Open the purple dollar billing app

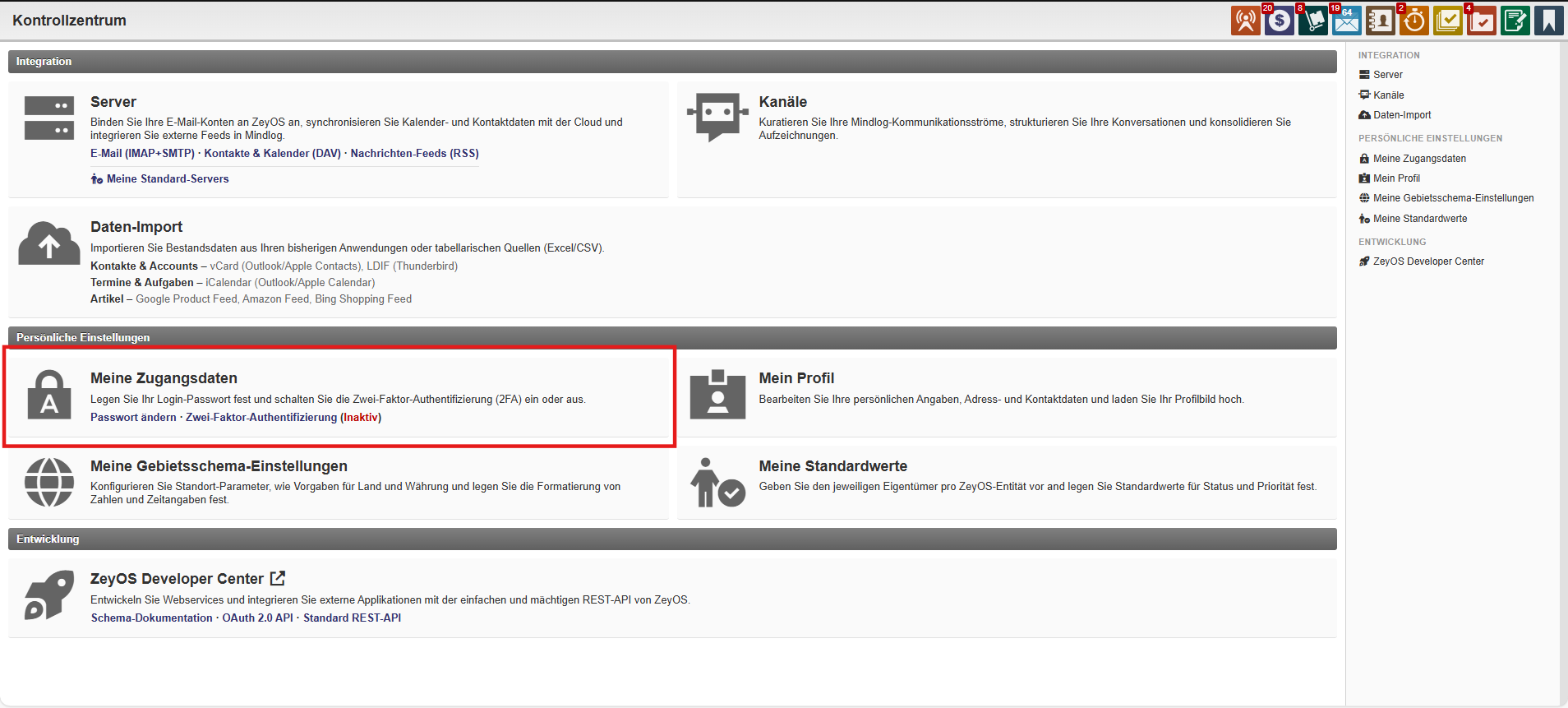coord(1280,21)
